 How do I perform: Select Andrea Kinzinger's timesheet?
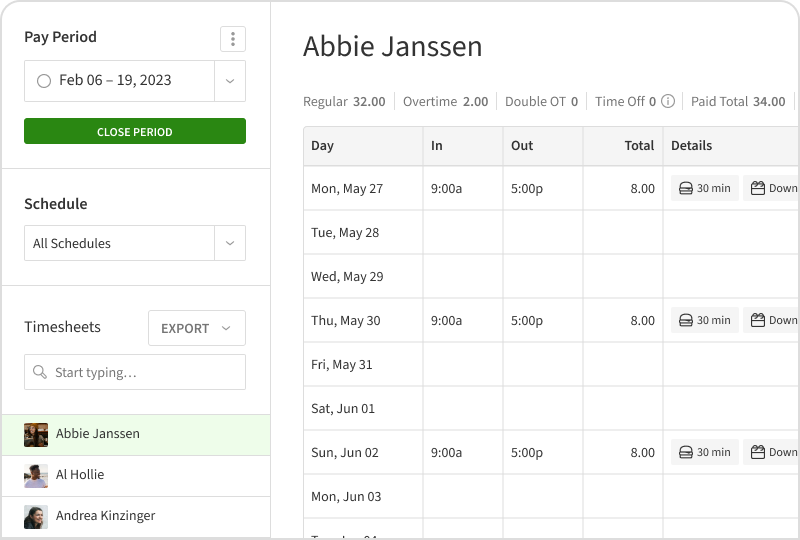coord(105,516)
